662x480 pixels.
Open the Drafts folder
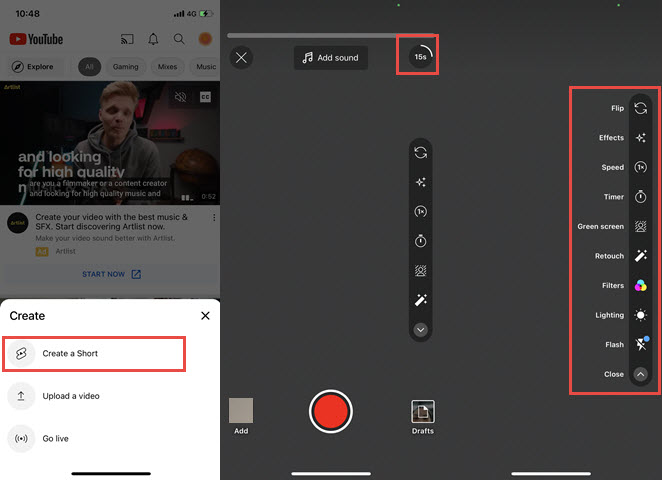pyautogui.click(x=423, y=412)
